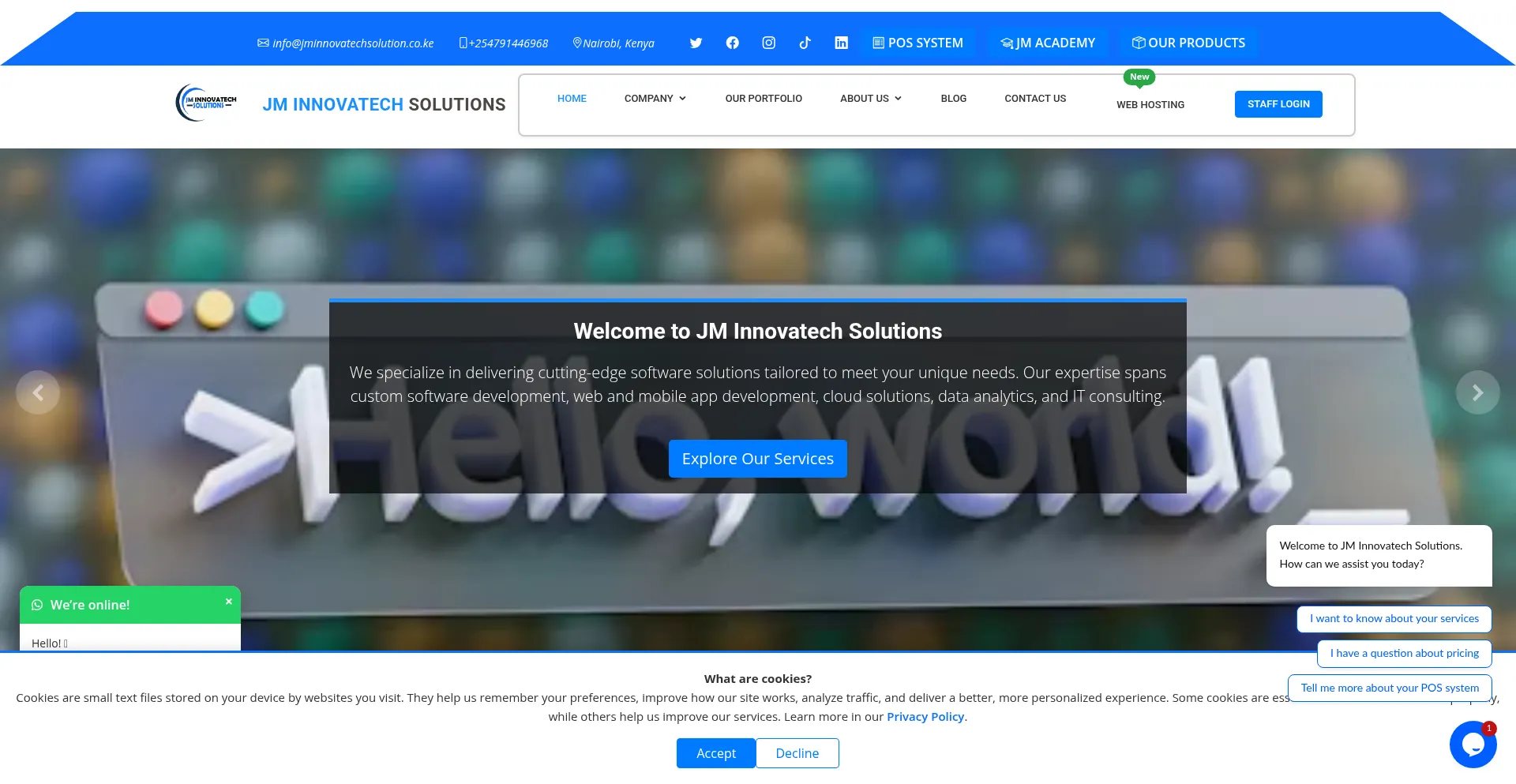Image resolution: width=1516 pixels, height=784 pixels.
Task: Open the LinkedIn icon link
Action: point(842,43)
